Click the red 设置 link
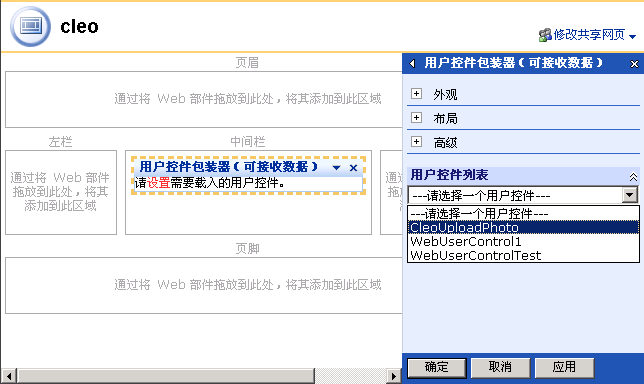Viewport: 644px width, 384px height. pyautogui.click(x=159, y=183)
